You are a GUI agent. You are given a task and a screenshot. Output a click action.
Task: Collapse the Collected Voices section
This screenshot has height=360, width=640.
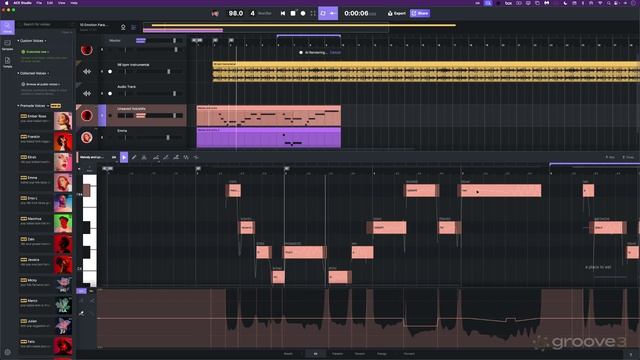point(18,73)
